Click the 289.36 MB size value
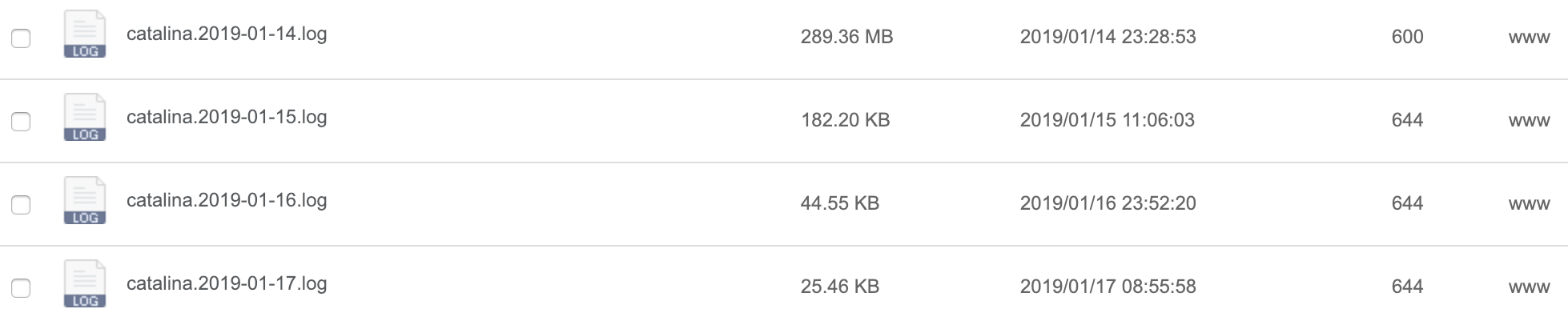 846,37
